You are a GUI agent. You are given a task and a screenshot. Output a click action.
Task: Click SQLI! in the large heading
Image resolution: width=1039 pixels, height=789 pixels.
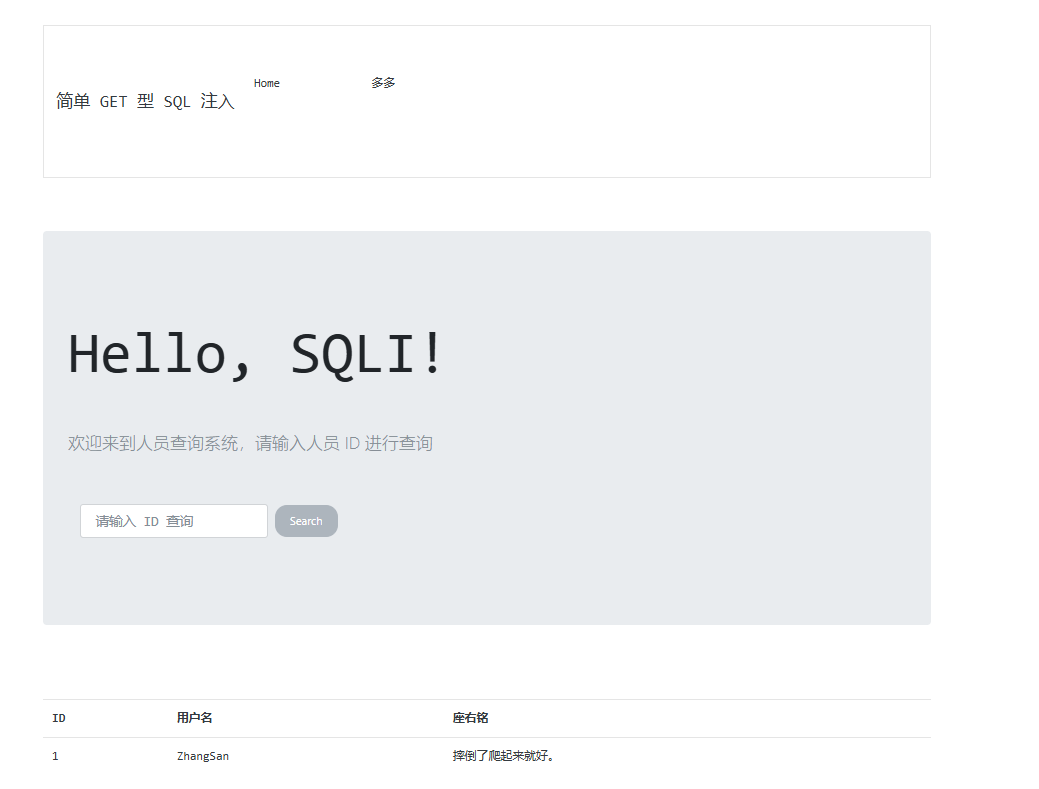[x=367, y=354]
